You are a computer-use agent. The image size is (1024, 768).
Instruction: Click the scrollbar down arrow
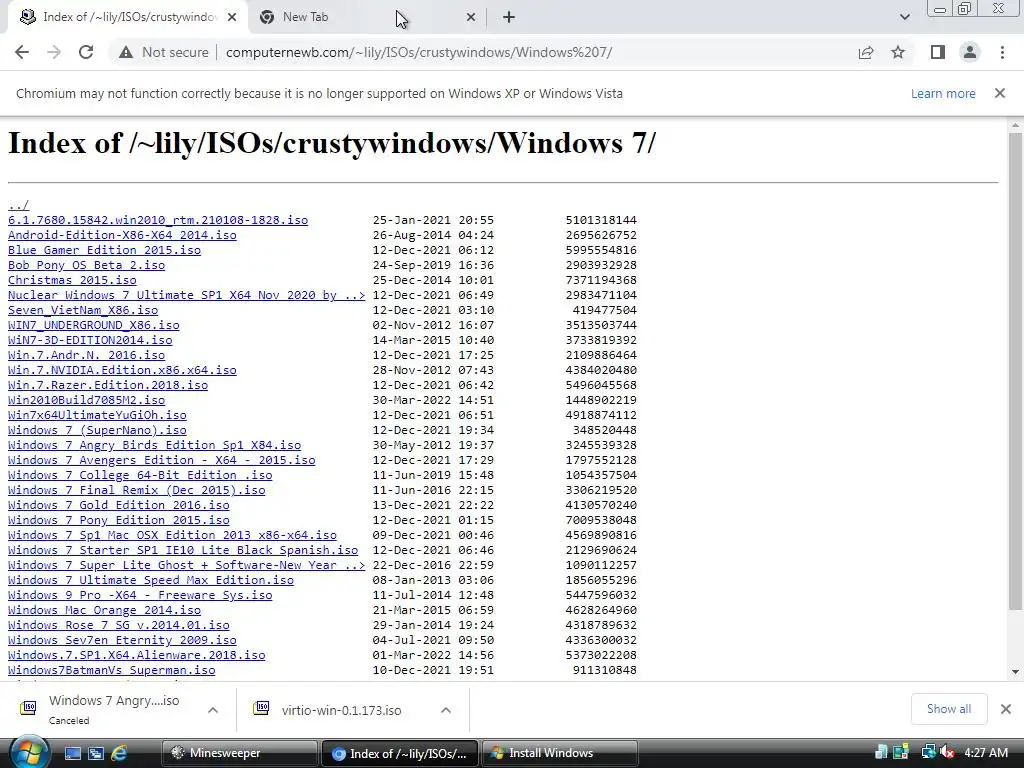1015,672
